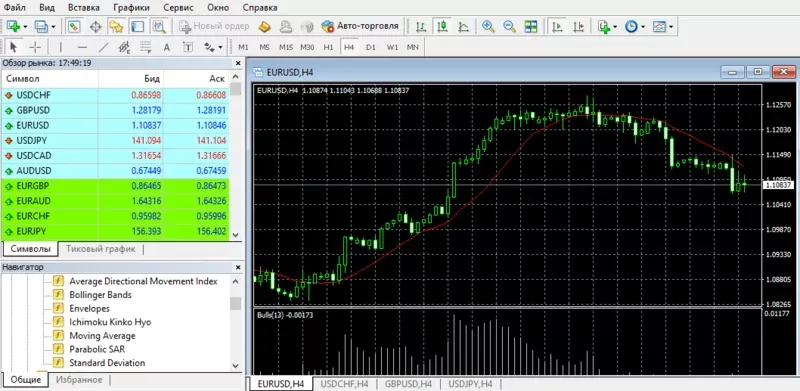Open the Terminal window icon
Image resolution: width=800 pixels, height=391 pixels.
click(x=137, y=26)
